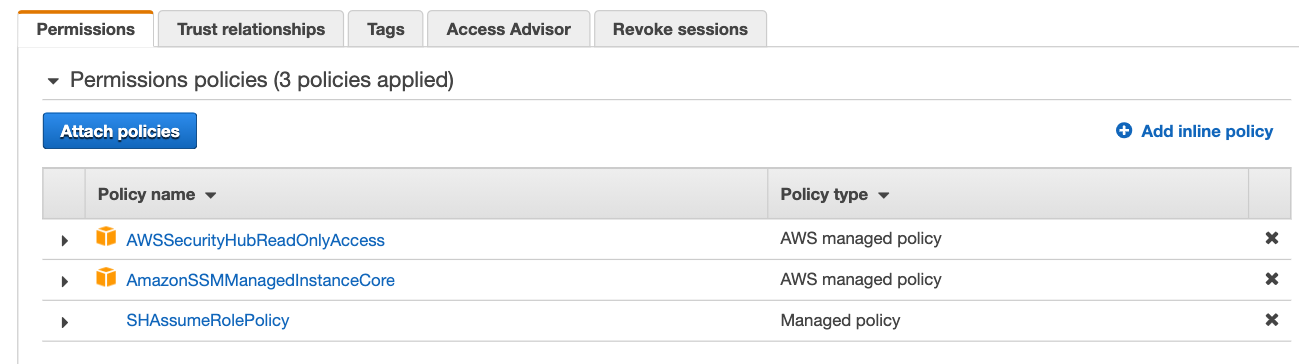Go to the Revoke sessions tab
Screen dimensions: 1299x364
pos(680,29)
